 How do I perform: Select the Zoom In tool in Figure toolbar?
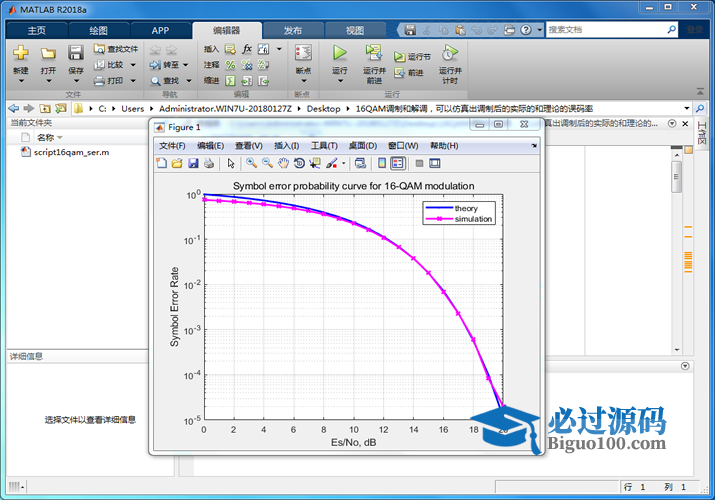point(252,163)
